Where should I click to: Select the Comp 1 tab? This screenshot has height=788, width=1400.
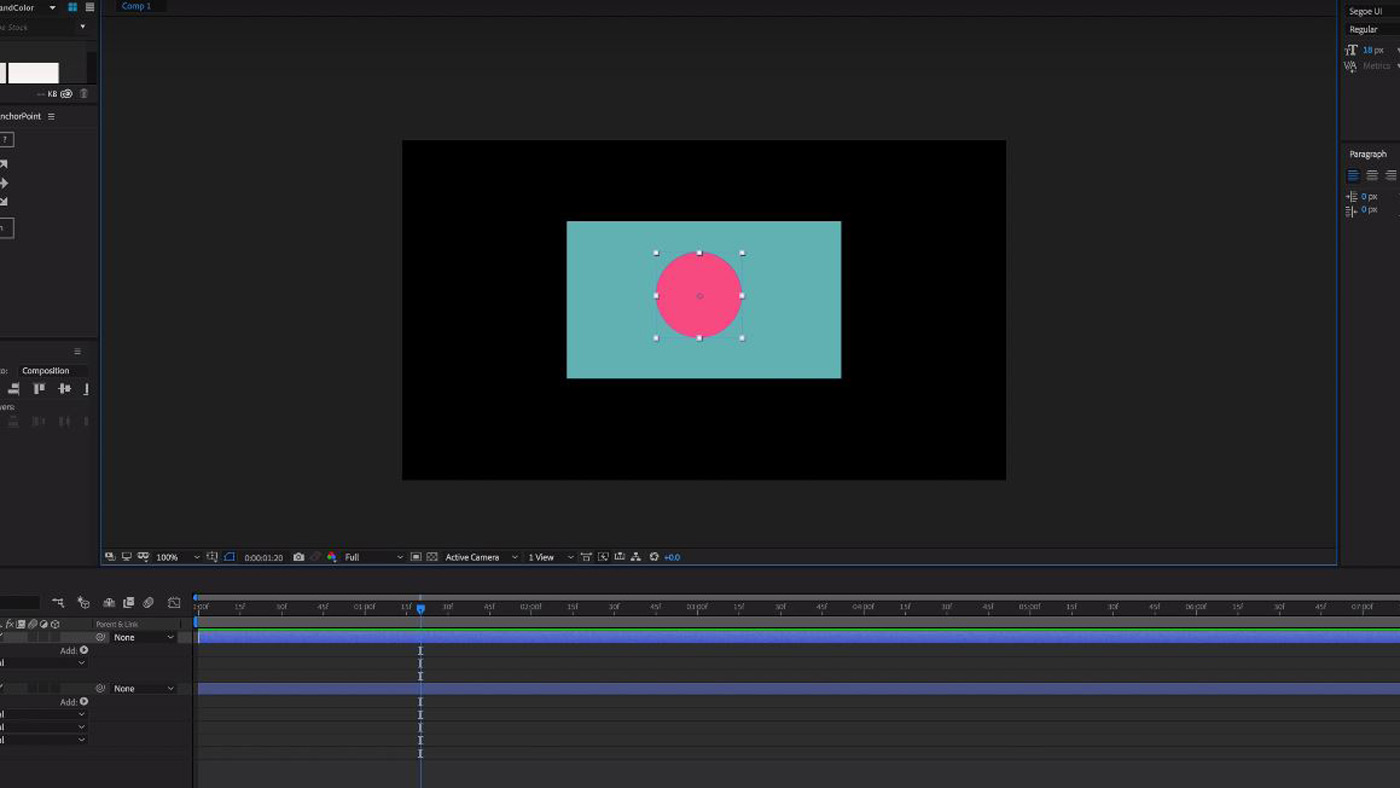(x=137, y=6)
